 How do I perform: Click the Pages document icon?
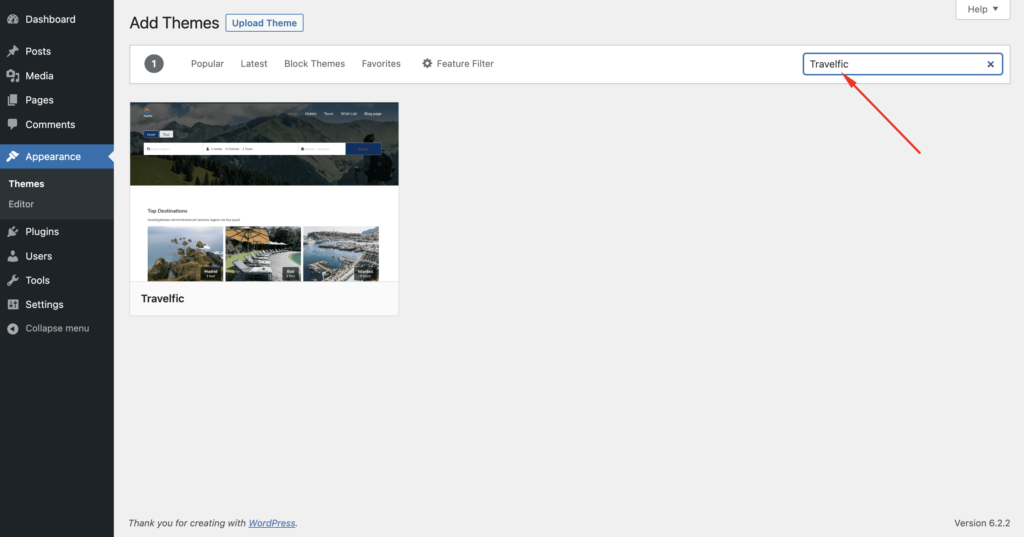(12, 100)
